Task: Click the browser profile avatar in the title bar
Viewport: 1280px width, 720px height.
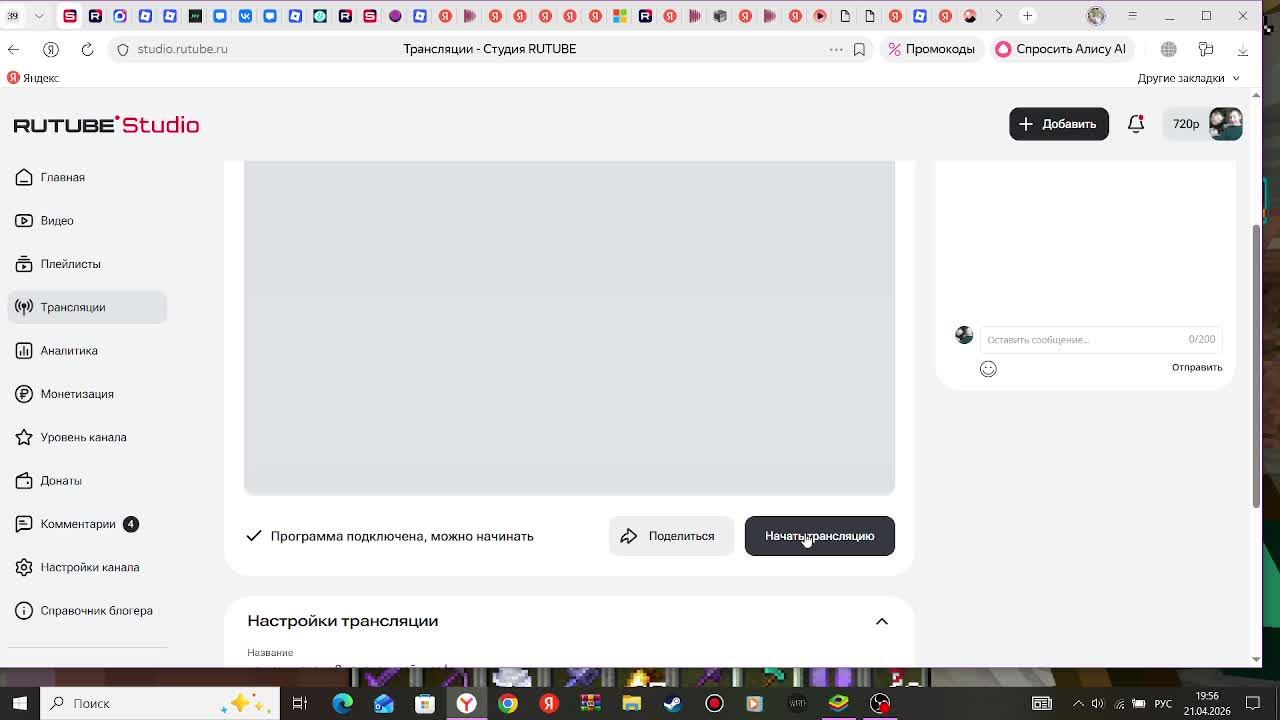Action: 1096,16
